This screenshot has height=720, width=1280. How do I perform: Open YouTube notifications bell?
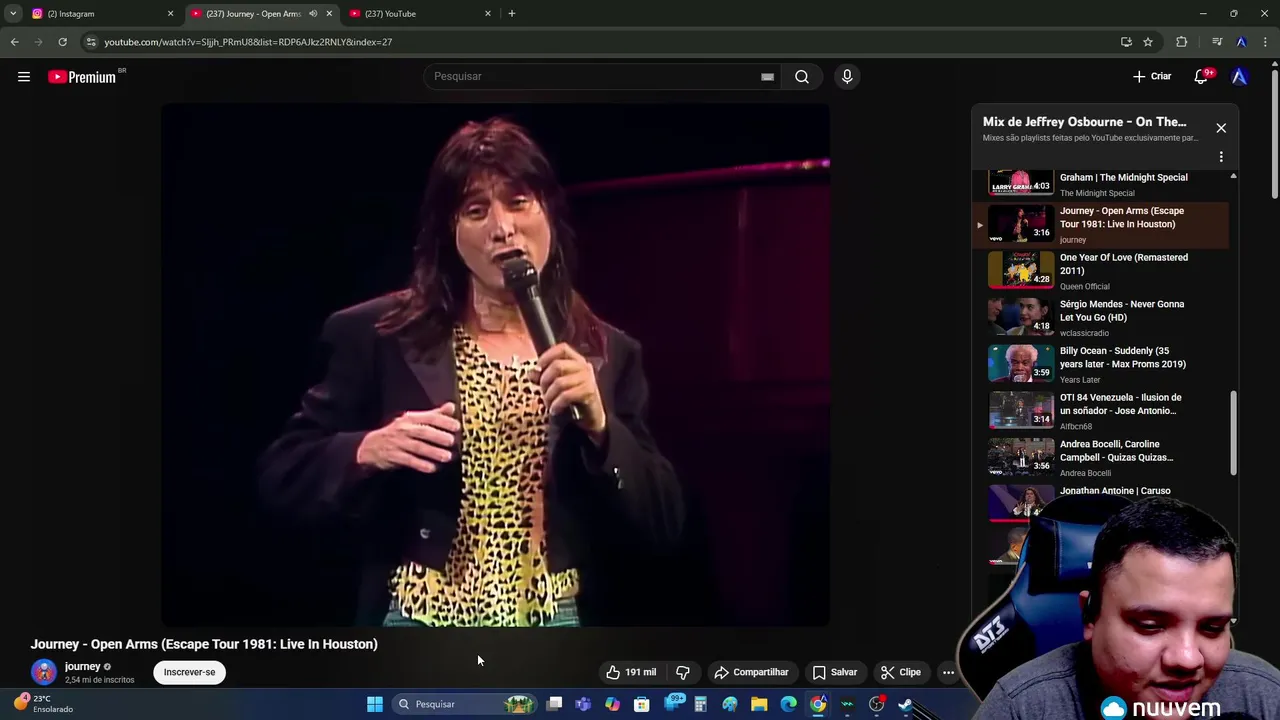click(x=1201, y=77)
